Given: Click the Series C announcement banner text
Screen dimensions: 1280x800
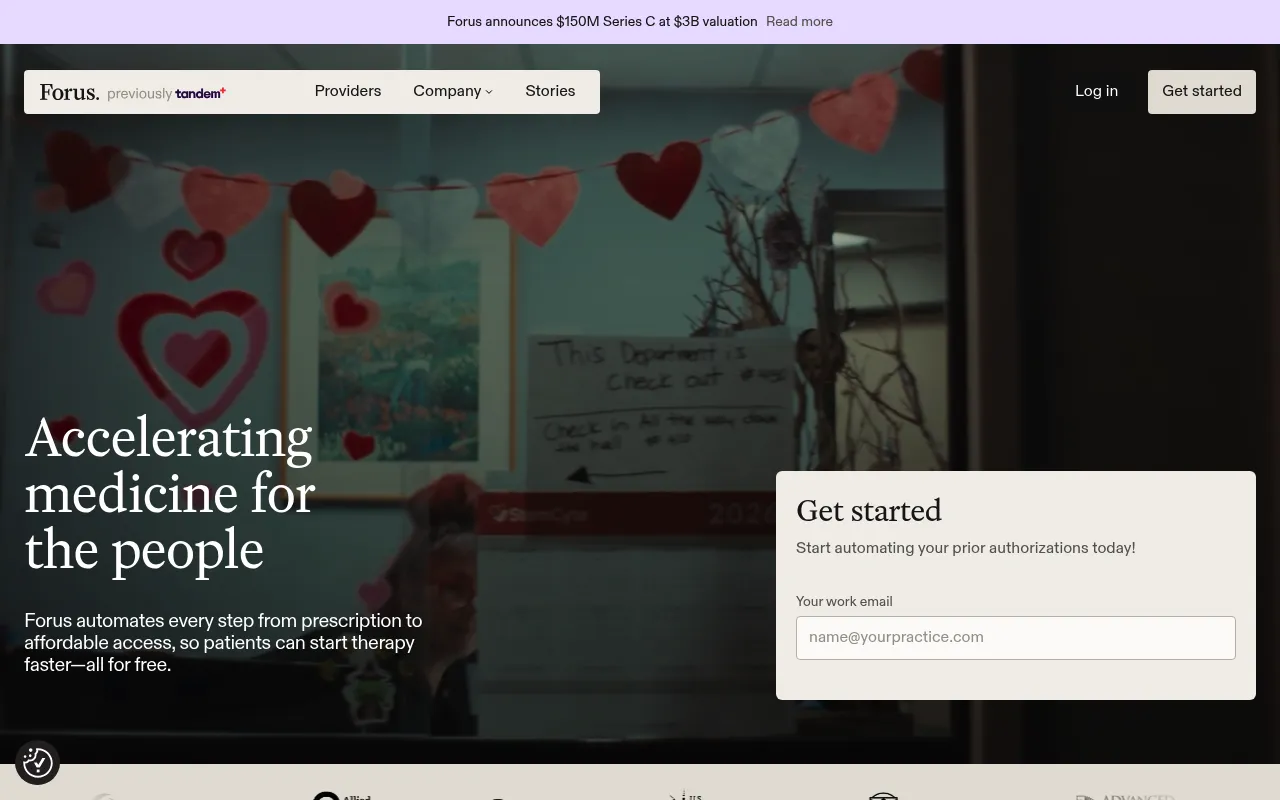Looking at the screenshot, I should [602, 22].
